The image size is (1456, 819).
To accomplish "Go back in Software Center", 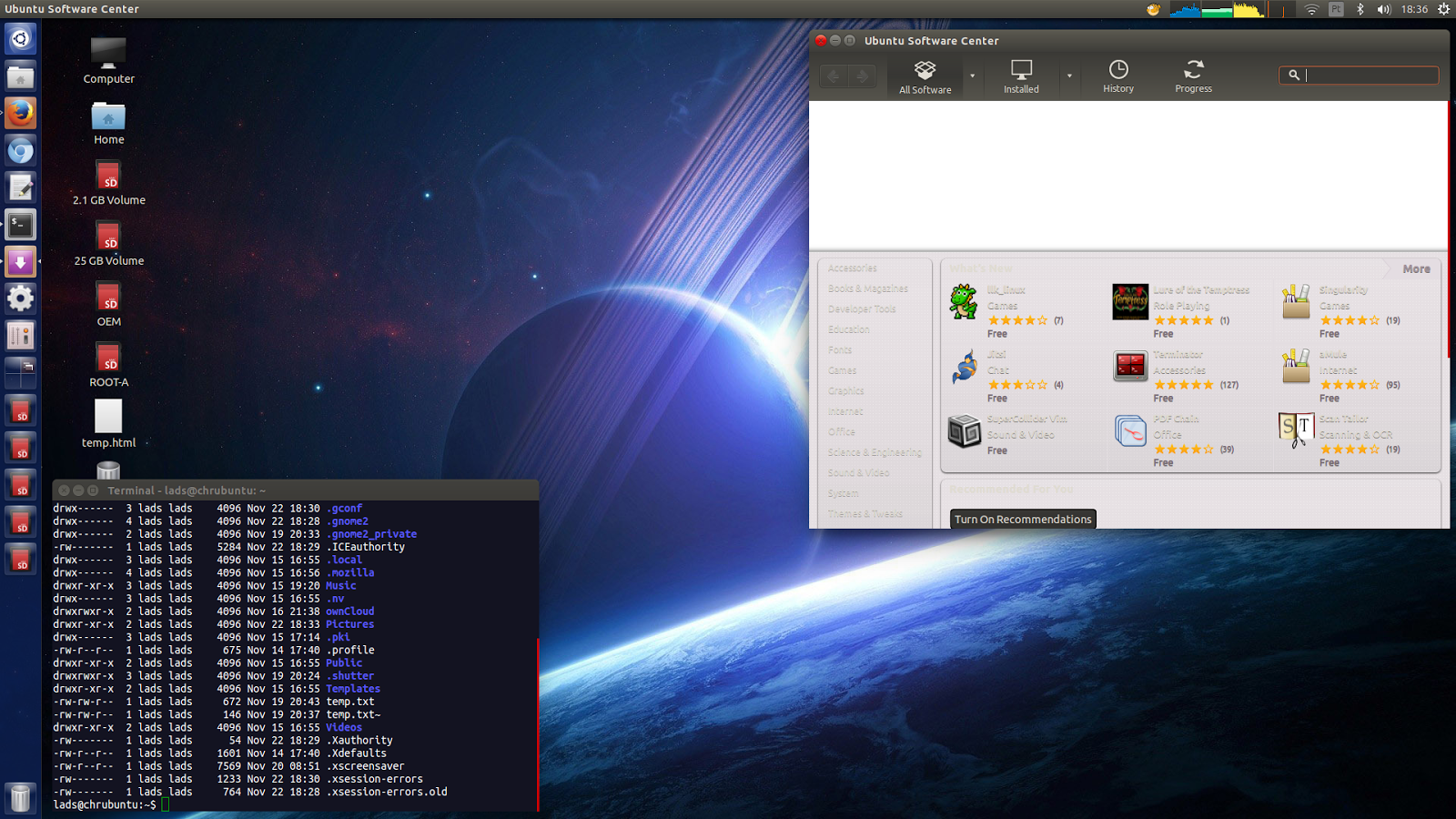I will (x=834, y=76).
